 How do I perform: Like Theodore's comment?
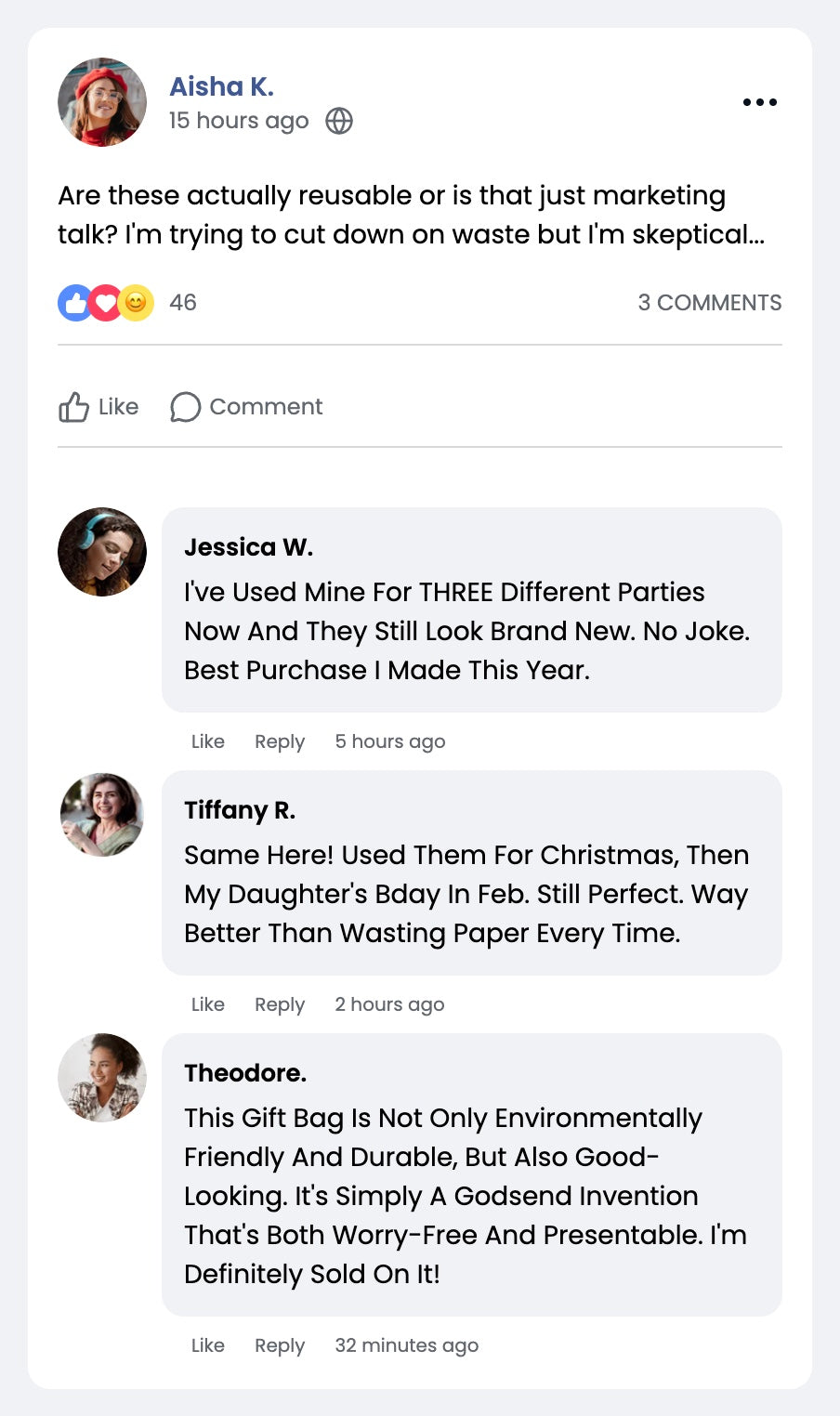[x=208, y=1345]
